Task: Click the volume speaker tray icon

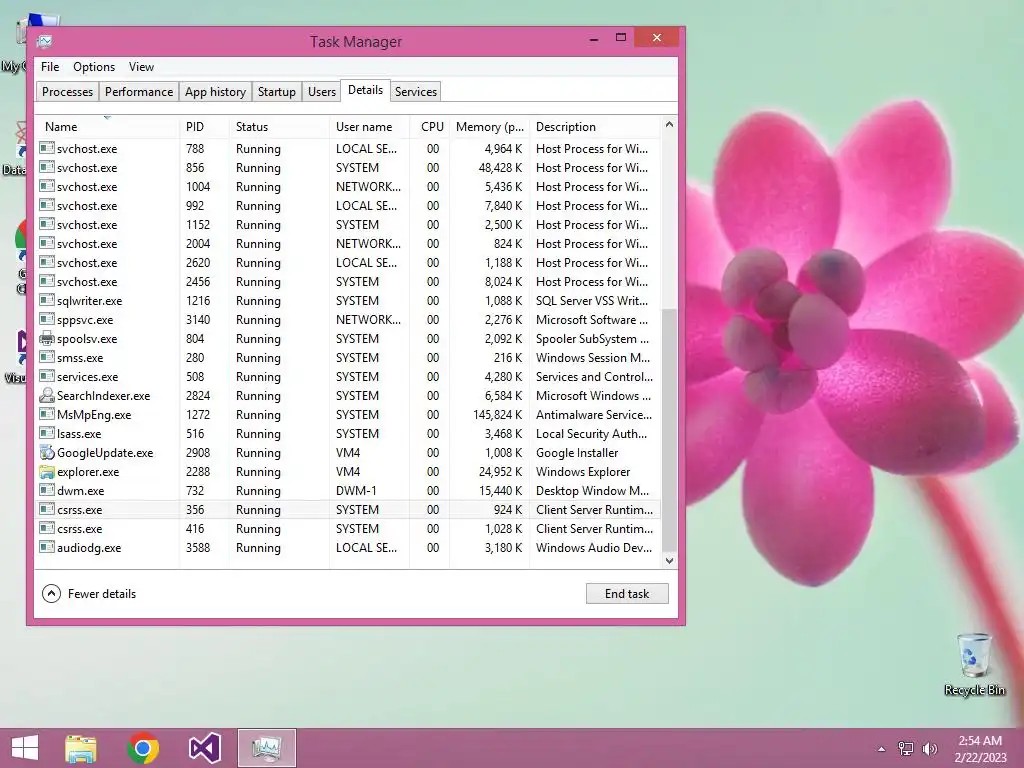Action: coord(929,748)
